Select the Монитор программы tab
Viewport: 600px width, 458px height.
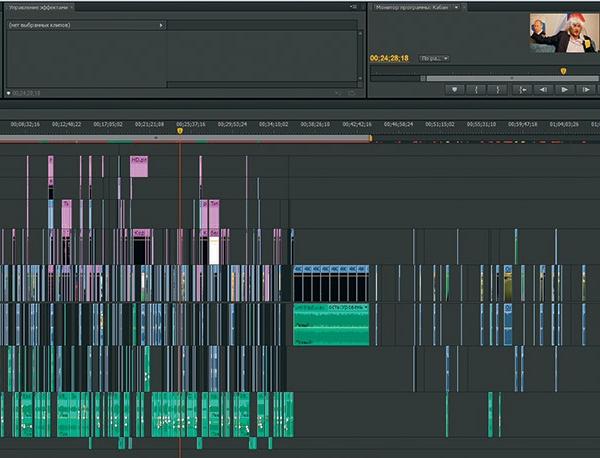click(412, 7)
